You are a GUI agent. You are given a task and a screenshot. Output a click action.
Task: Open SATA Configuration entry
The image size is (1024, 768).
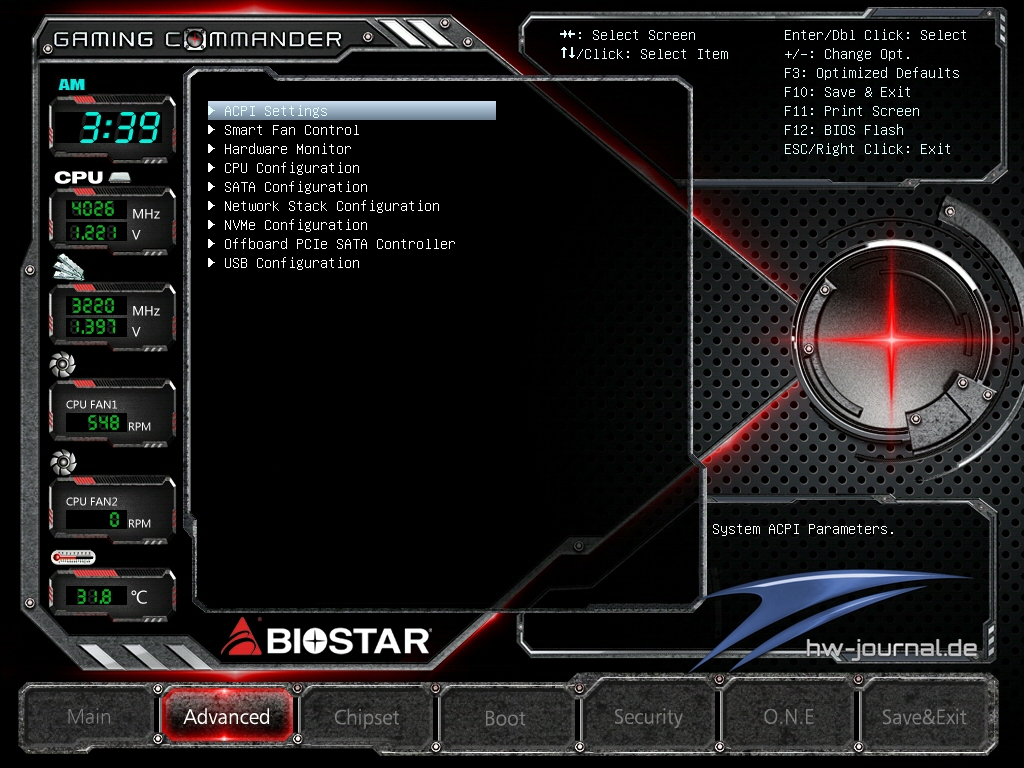(296, 187)
